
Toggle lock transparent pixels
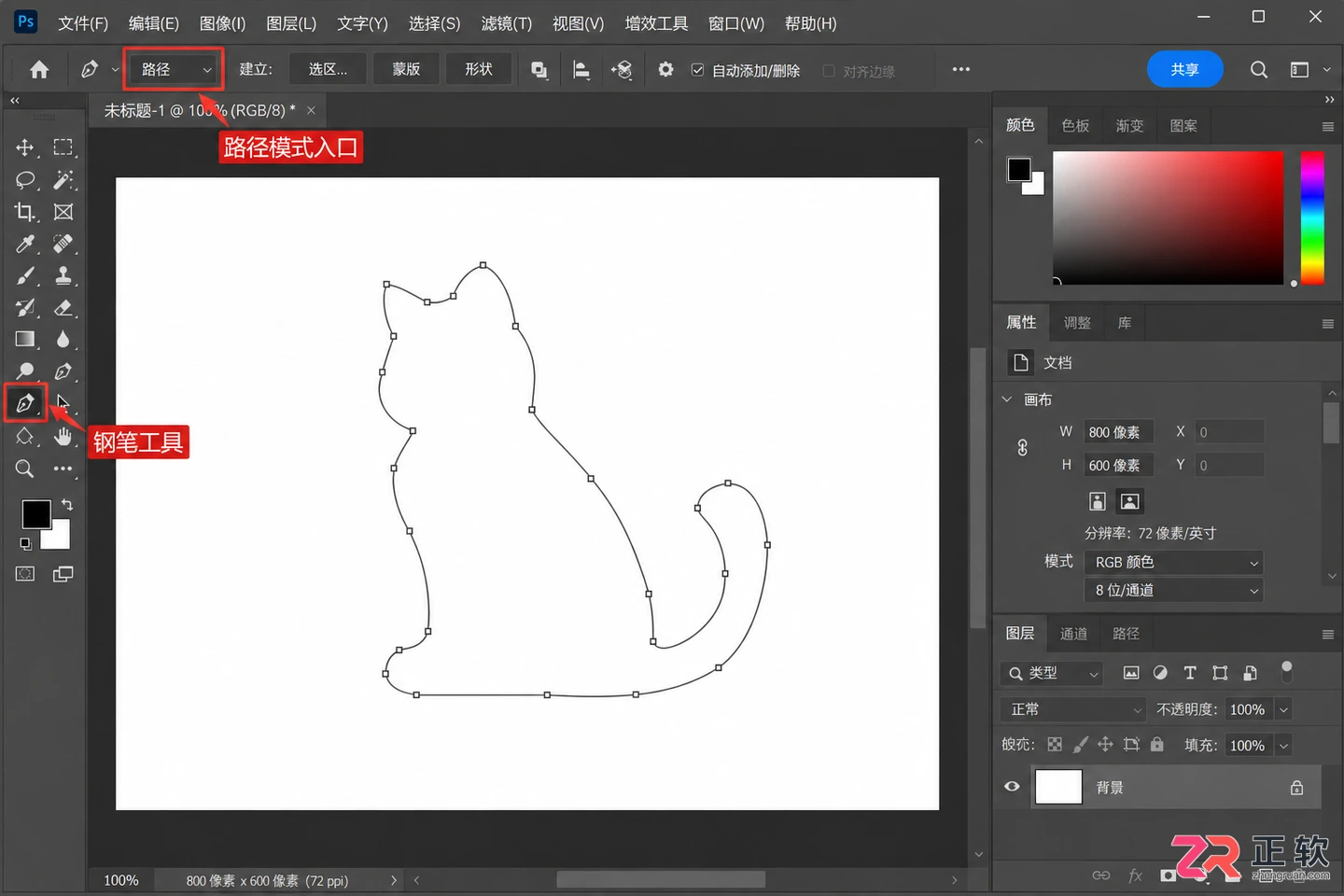(x=1055, y=744)
